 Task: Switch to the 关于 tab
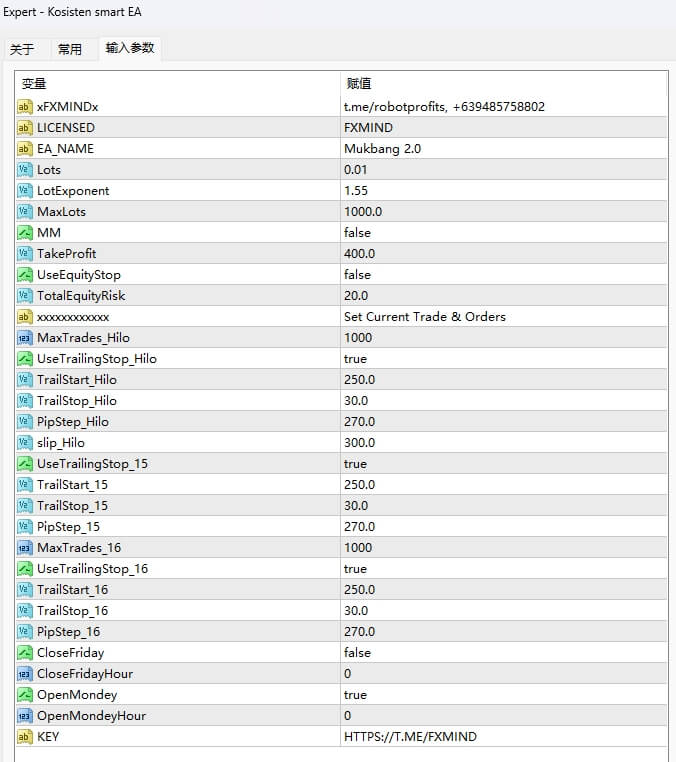point(22,49)
